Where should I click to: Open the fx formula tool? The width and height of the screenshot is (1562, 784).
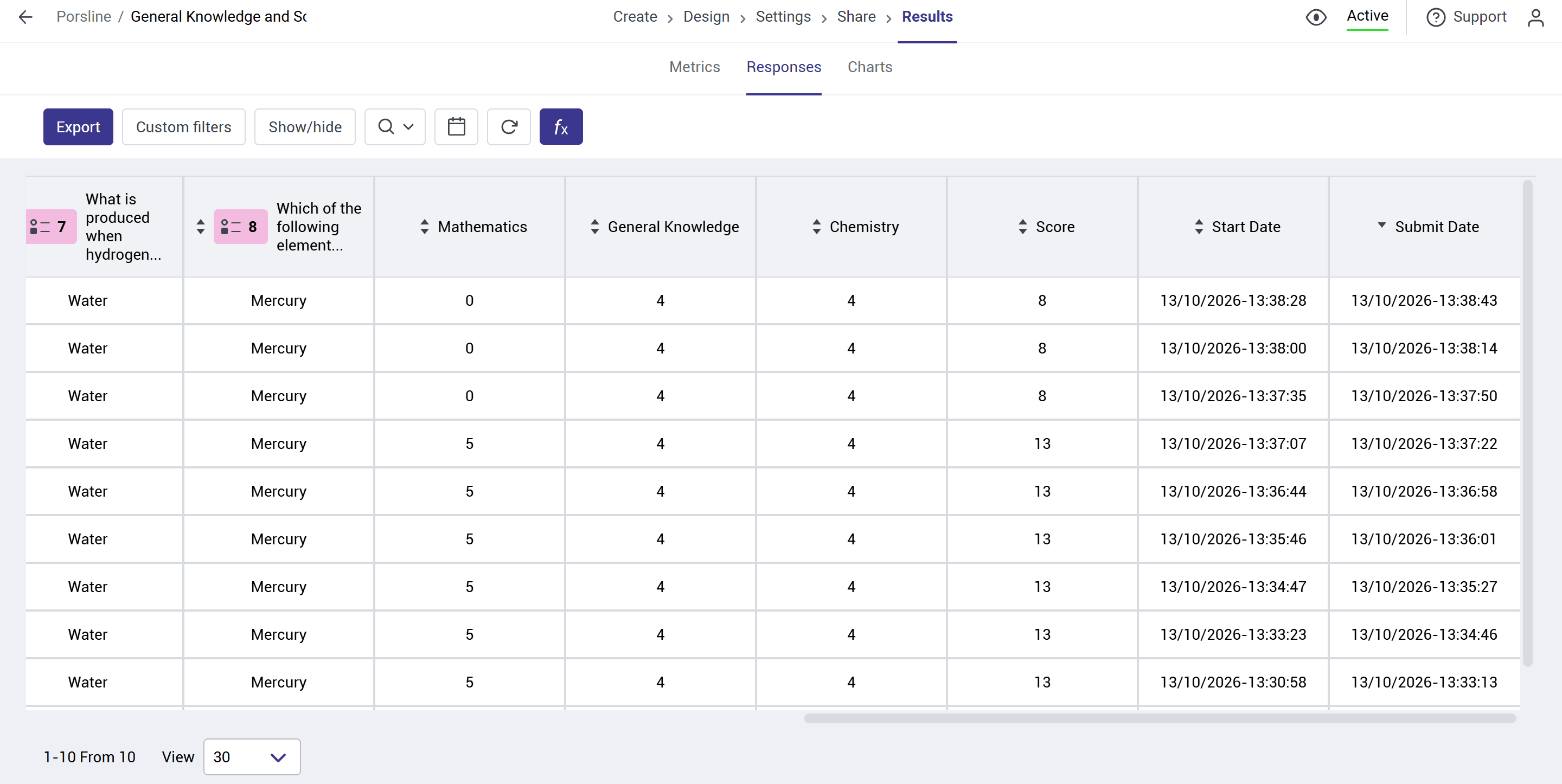[561, 127]
